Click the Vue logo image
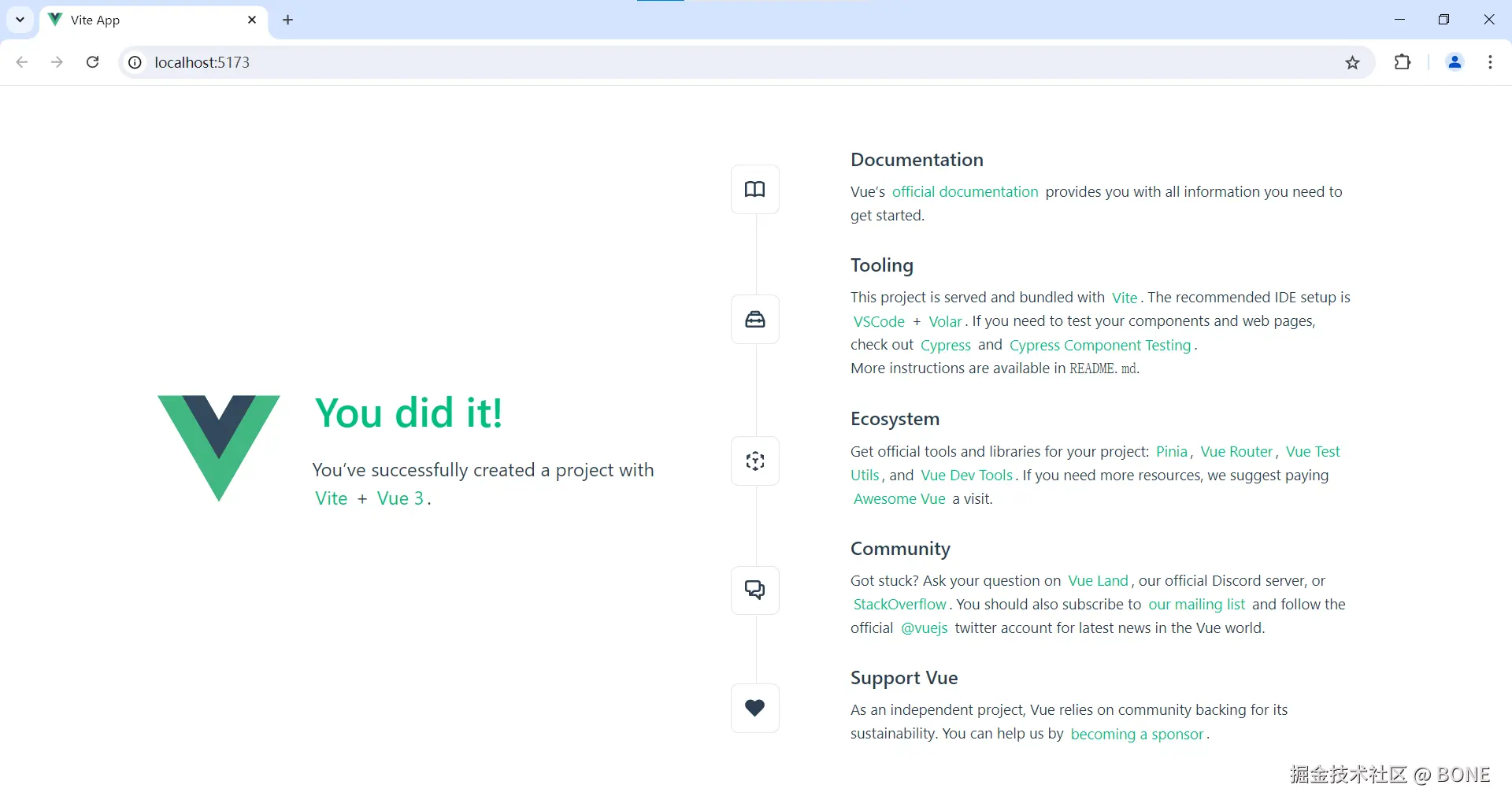Screen dimensions: 1512x807 click(x=219, y=448)
